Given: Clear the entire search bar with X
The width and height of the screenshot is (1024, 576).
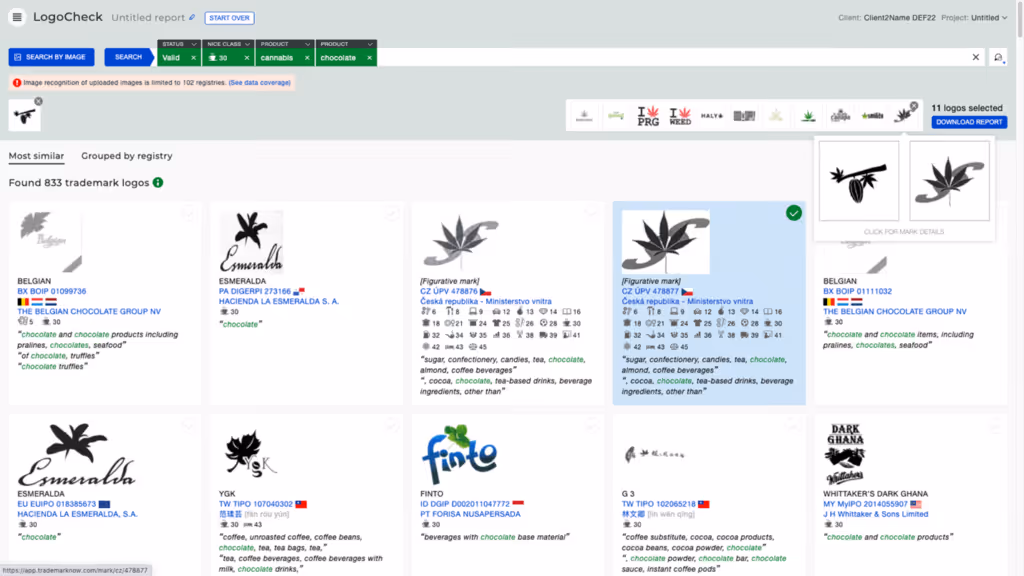Looking at the screenshot, I should tap(976, 57).
